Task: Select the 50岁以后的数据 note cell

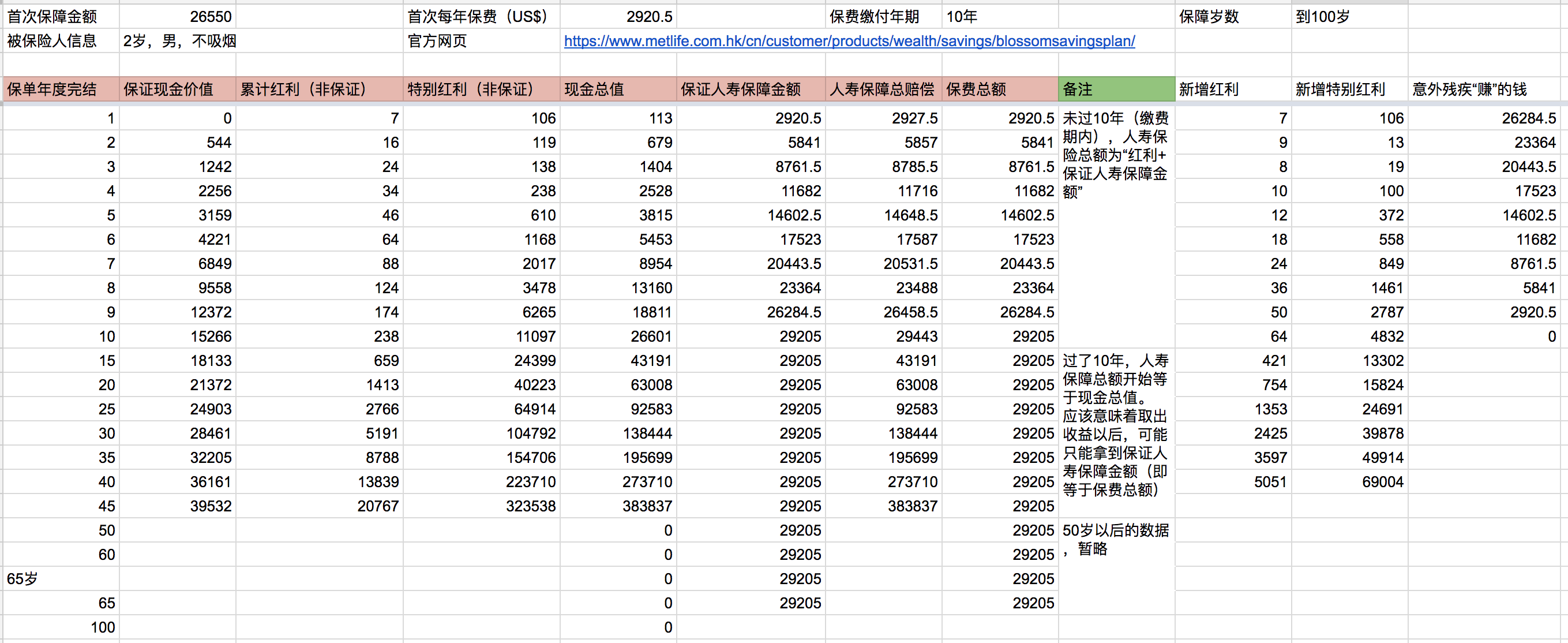Action: click(x=1115, y=540)
